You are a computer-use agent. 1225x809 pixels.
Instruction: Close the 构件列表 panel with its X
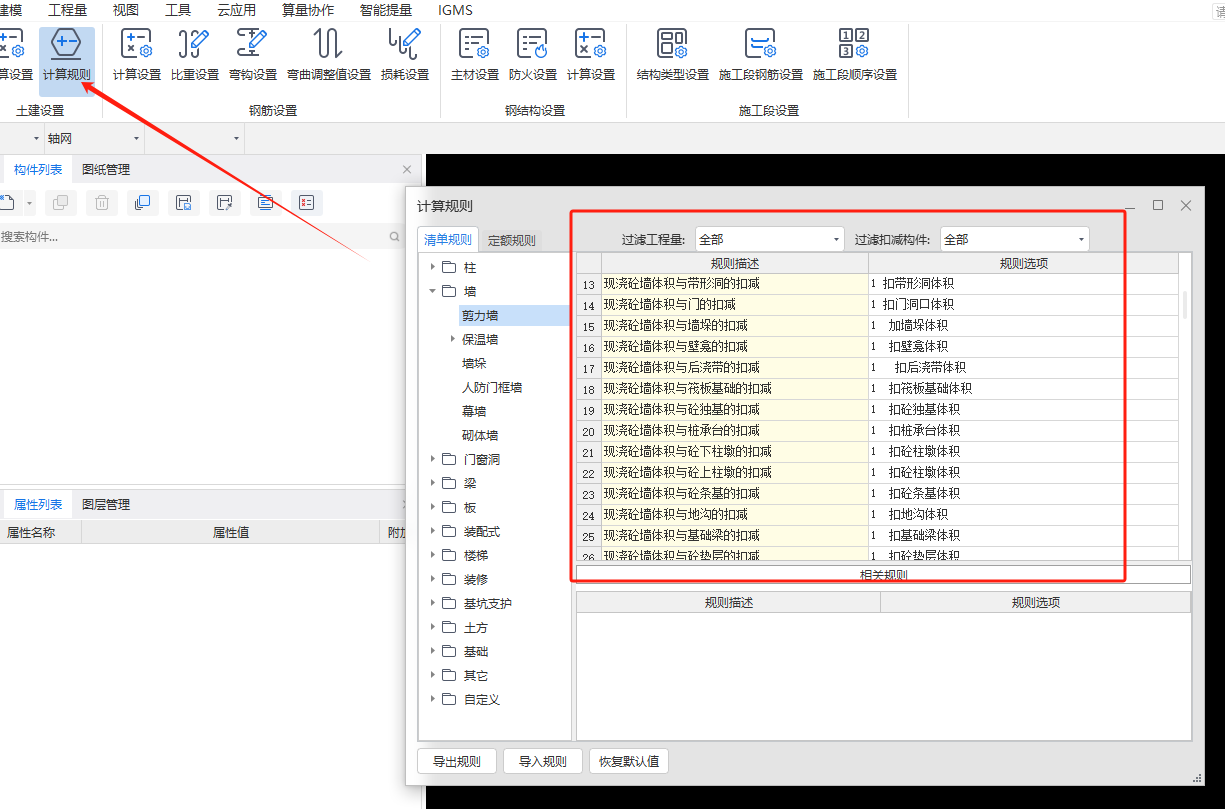tap(406, 170)
